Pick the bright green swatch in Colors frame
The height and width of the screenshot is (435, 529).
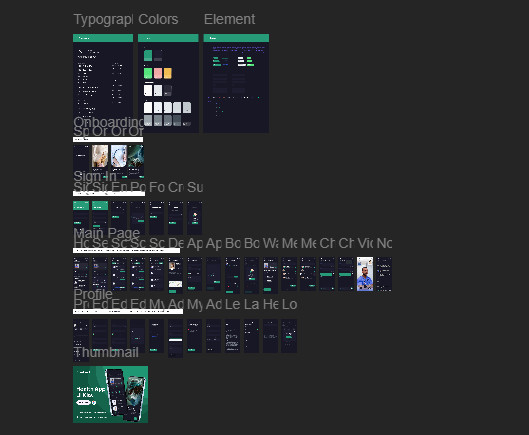coord(148,73)
